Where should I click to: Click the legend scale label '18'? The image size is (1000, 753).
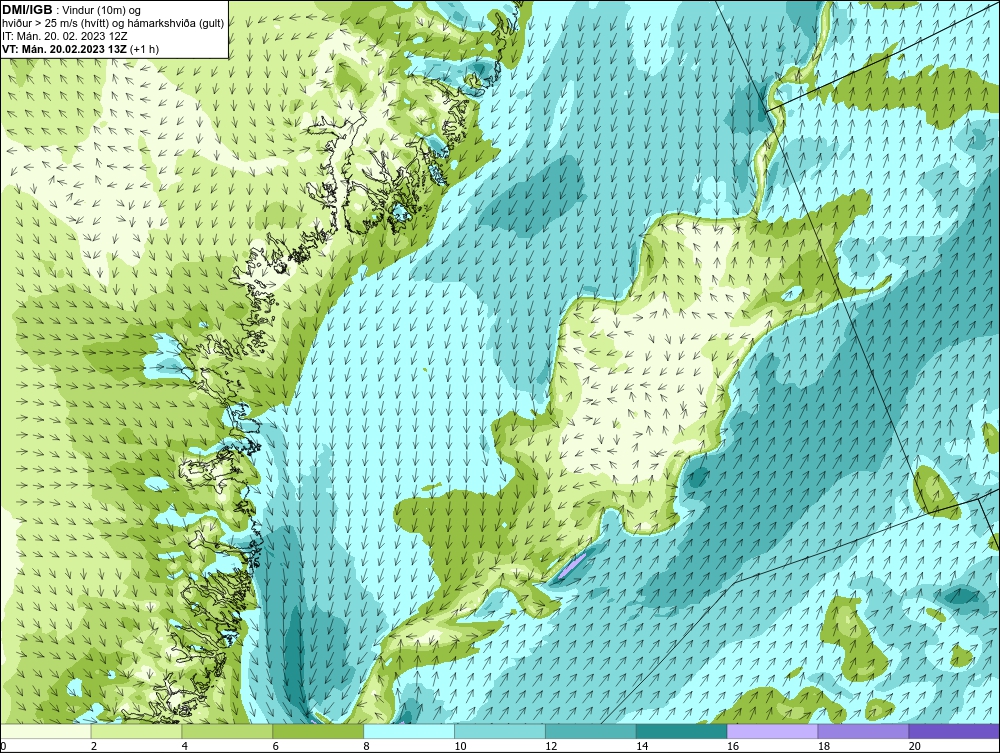(x=823, y=746)
